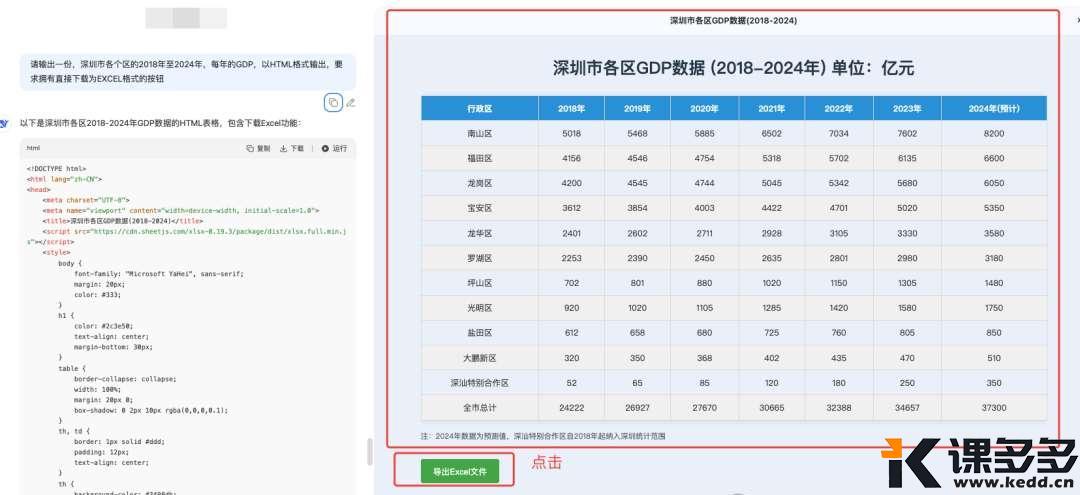Select the 2022年 column header
The width and height of the screenshot is (1080, 495).
(838, 109)
